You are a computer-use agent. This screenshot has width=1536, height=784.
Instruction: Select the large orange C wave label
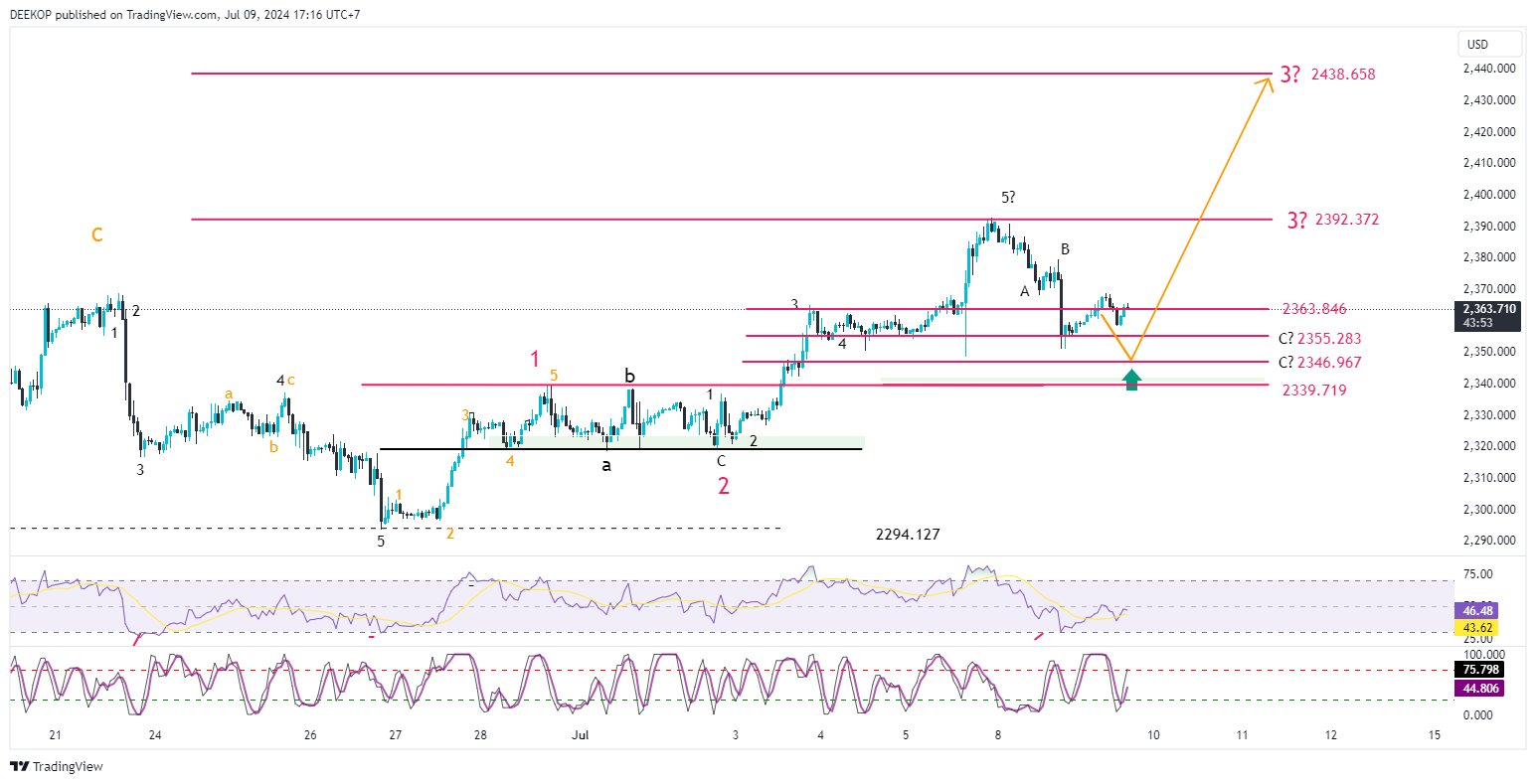[97, 235]
